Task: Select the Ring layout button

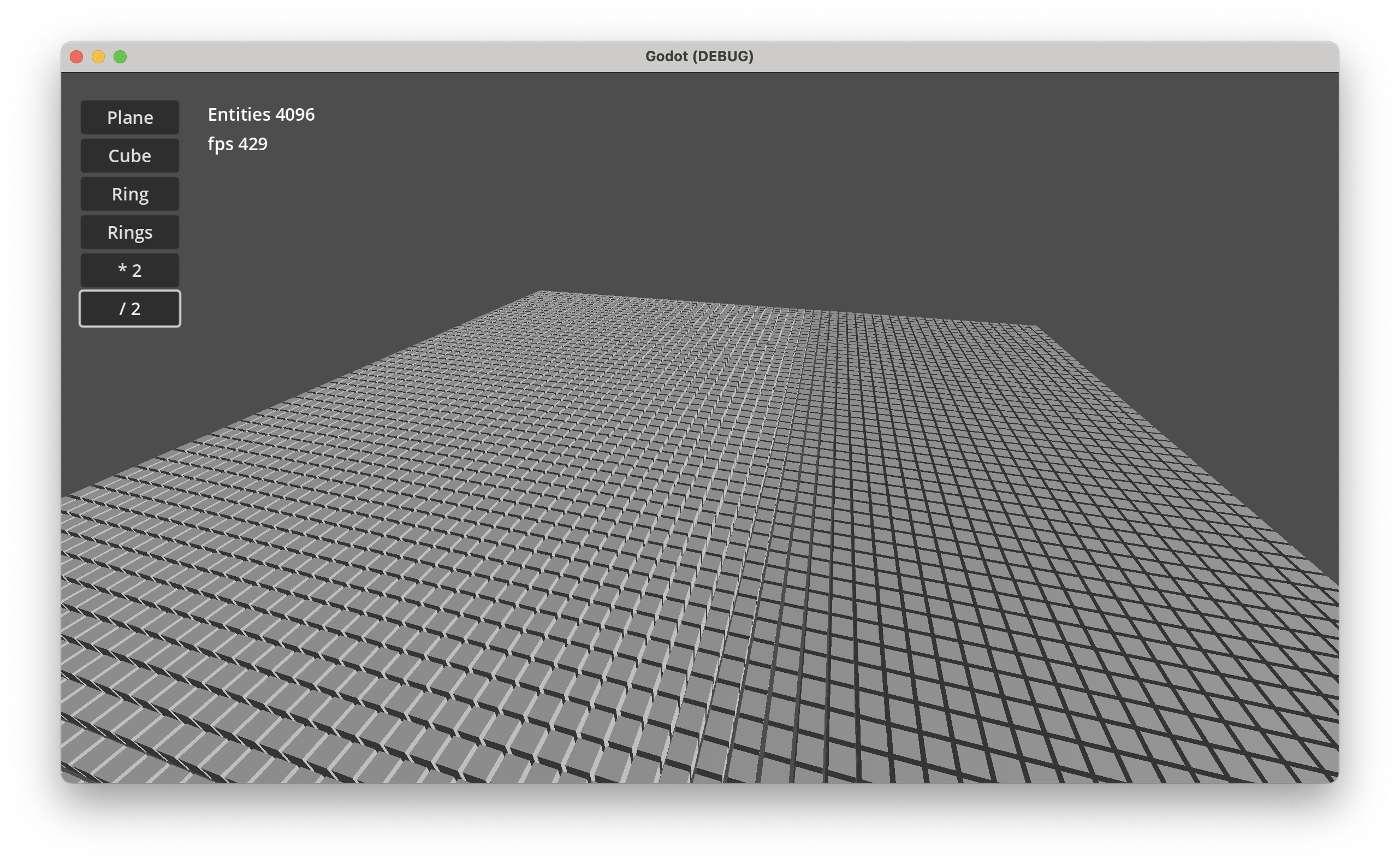Action: [x=129, y=194]
